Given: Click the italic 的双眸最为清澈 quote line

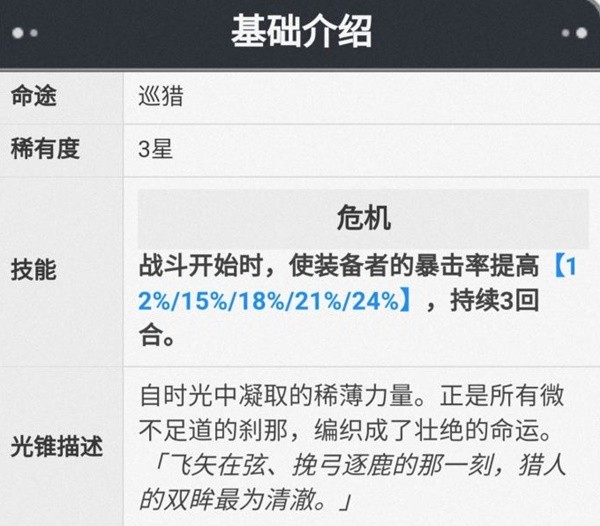Looking at the screenshot, I should (x=245, y=500).
